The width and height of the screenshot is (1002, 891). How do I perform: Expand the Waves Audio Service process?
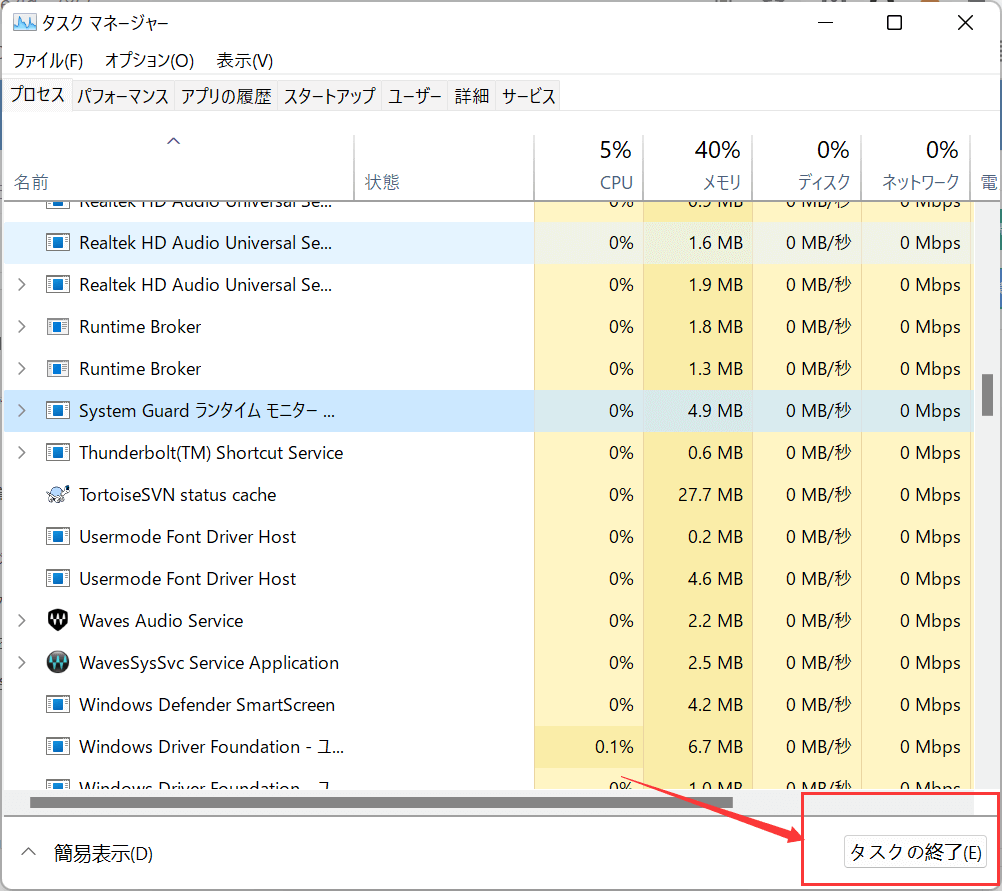pyautogui.click(x=22, y=620)
